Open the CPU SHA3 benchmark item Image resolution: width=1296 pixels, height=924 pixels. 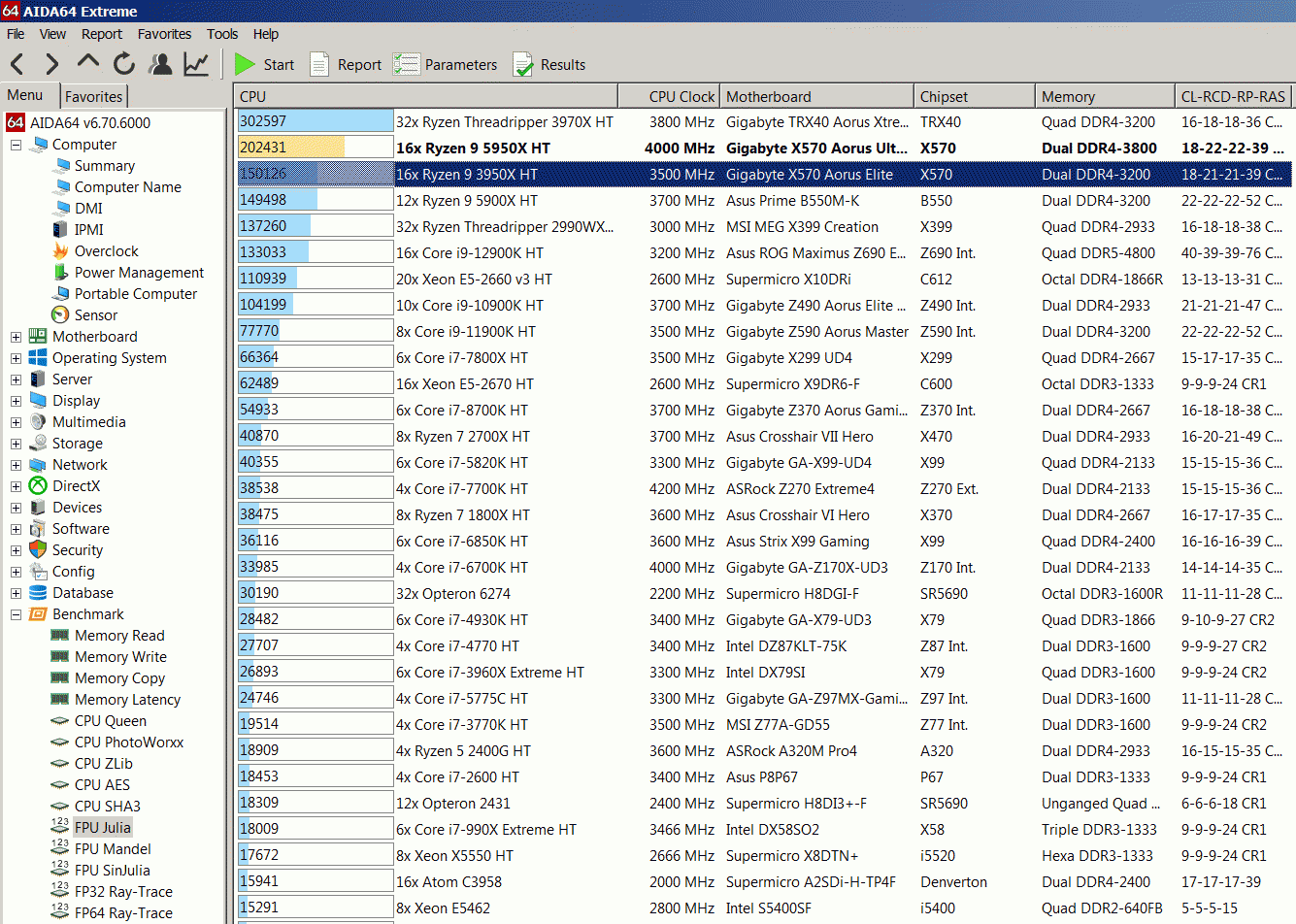[108, 807]
